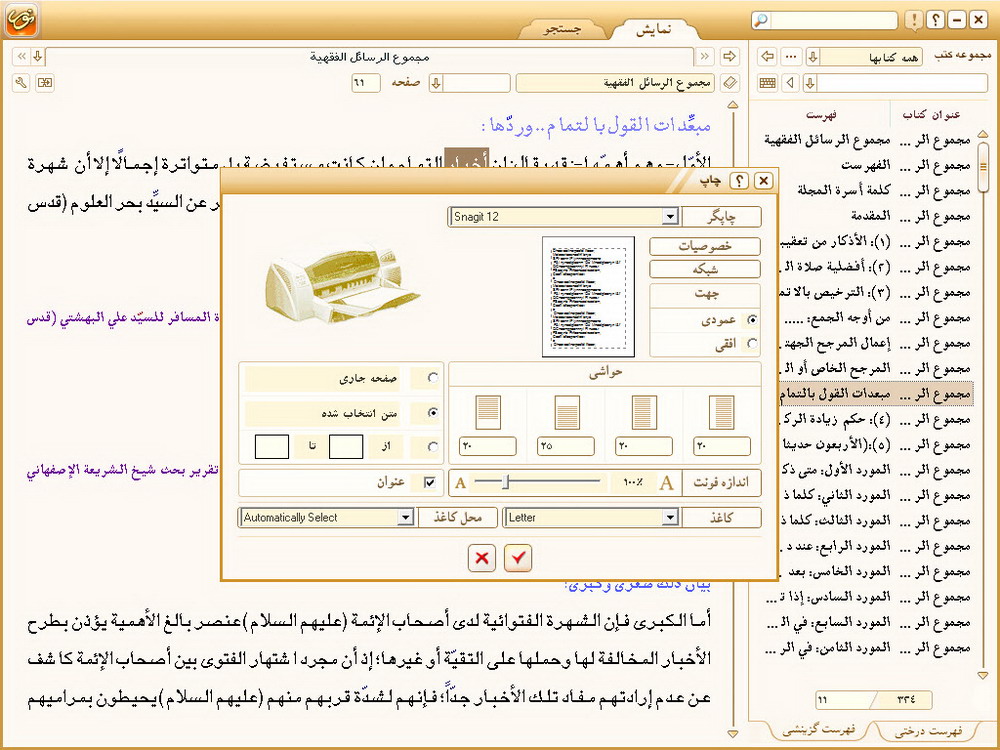Switch to the فهرست گزینشی tab

(818, 730)
